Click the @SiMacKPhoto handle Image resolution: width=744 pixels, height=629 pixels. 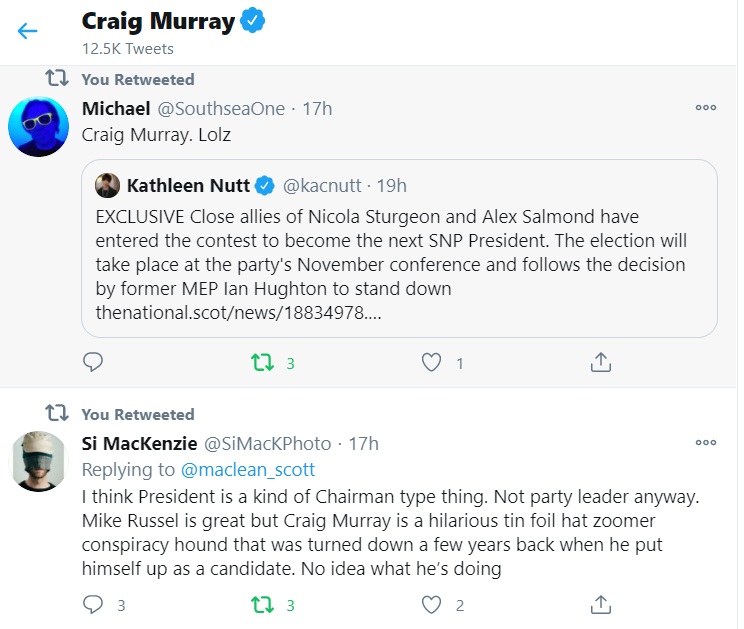tap(268, 444)
